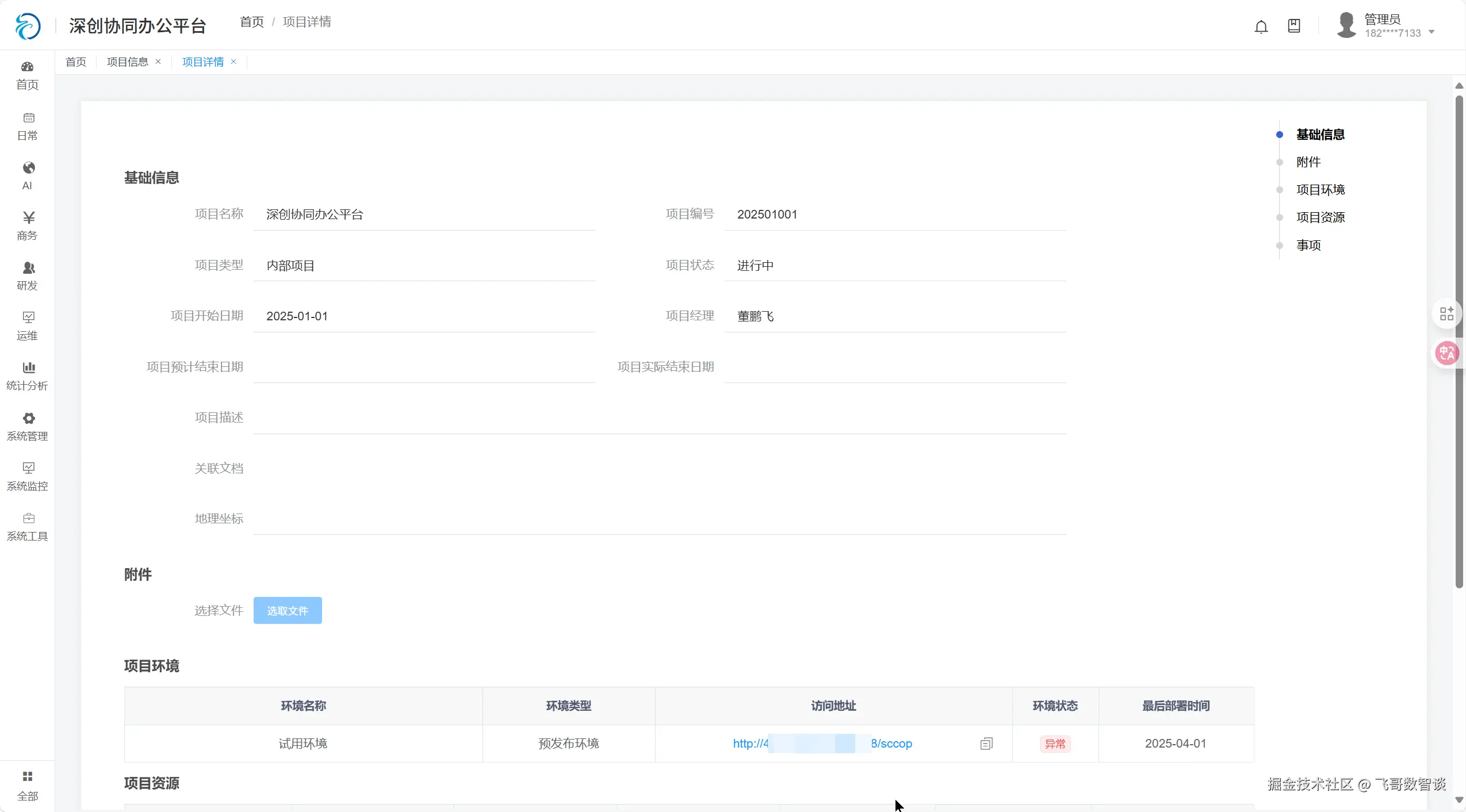Click the pink translate floating icon

pos(1446,353)
